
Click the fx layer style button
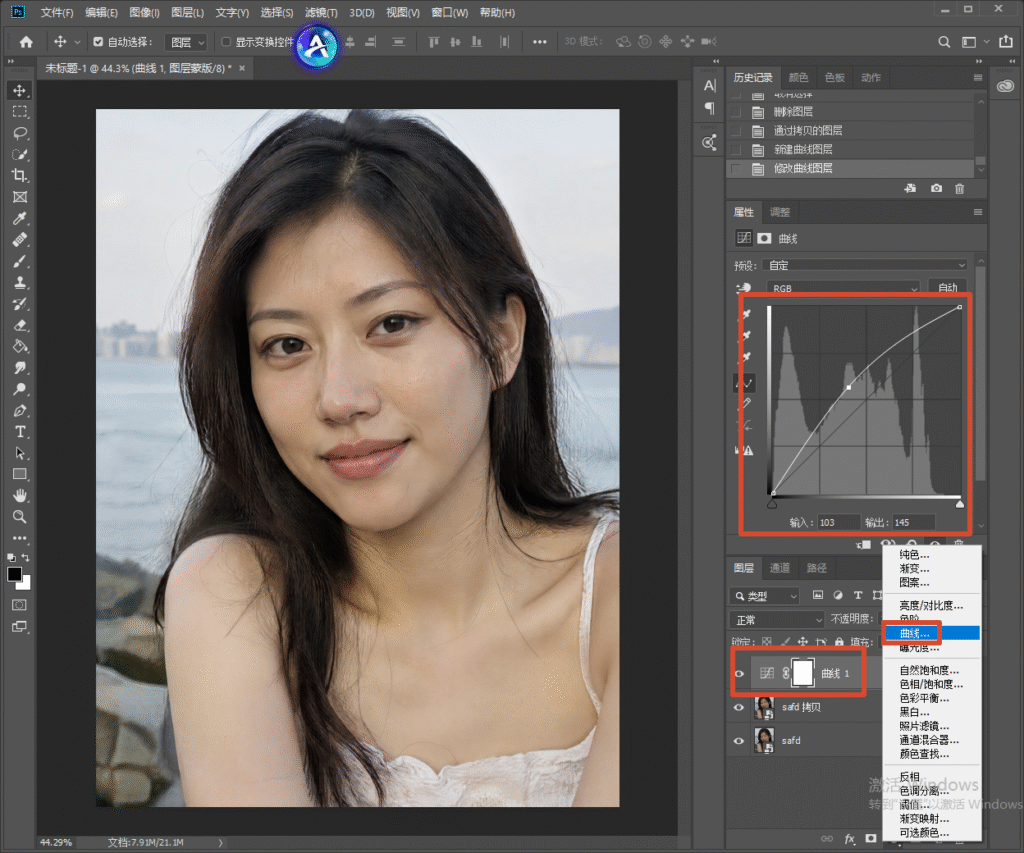tap(849, 839)
